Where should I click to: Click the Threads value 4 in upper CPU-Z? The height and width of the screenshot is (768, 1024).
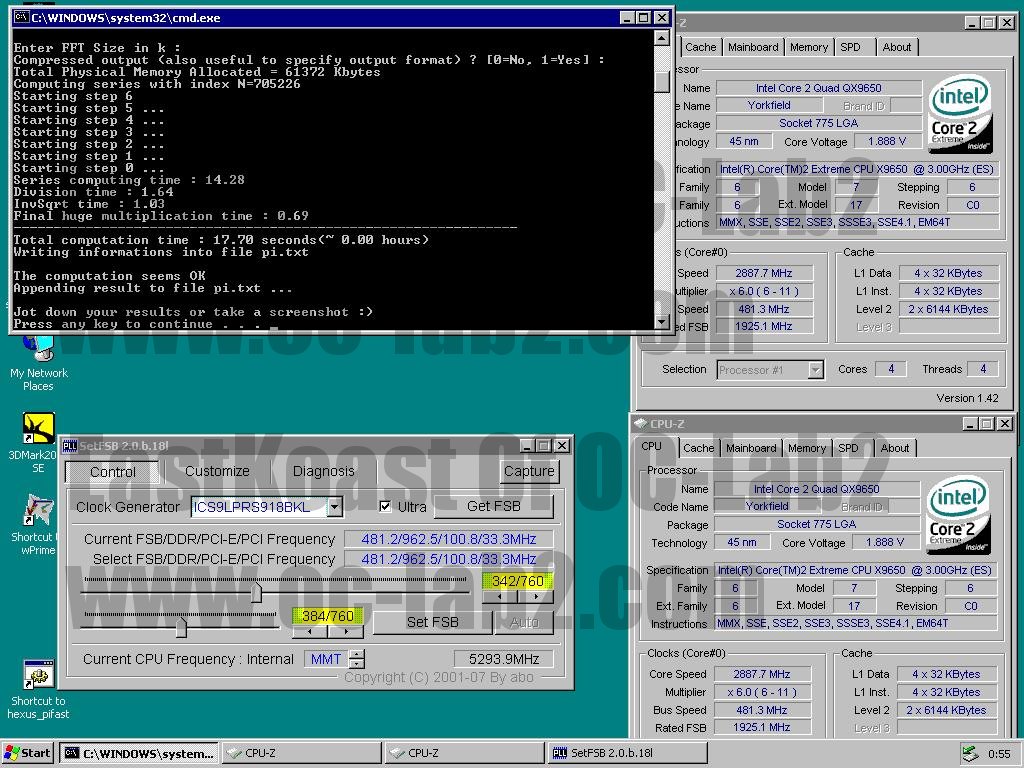click(983, 369)
